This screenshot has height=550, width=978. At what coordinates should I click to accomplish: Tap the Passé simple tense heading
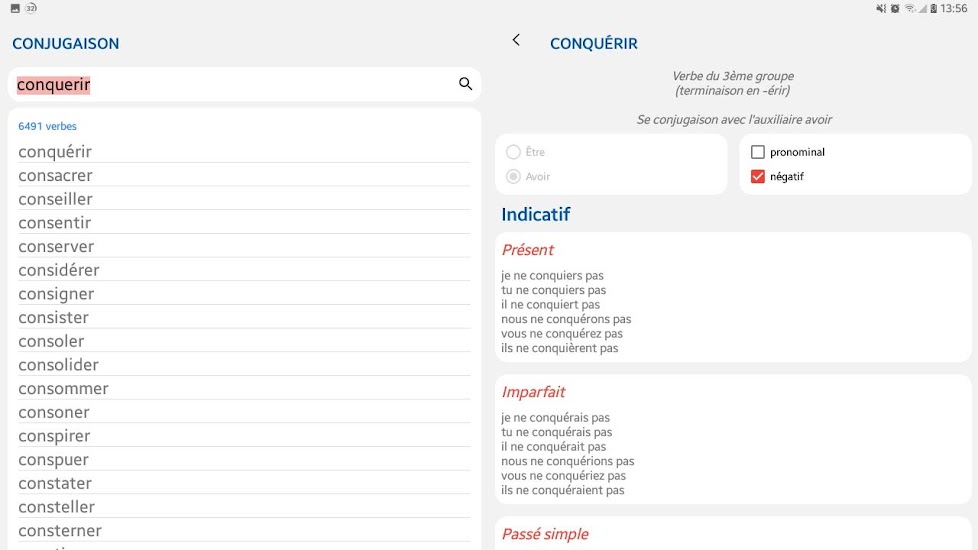[x=545, y=534]
